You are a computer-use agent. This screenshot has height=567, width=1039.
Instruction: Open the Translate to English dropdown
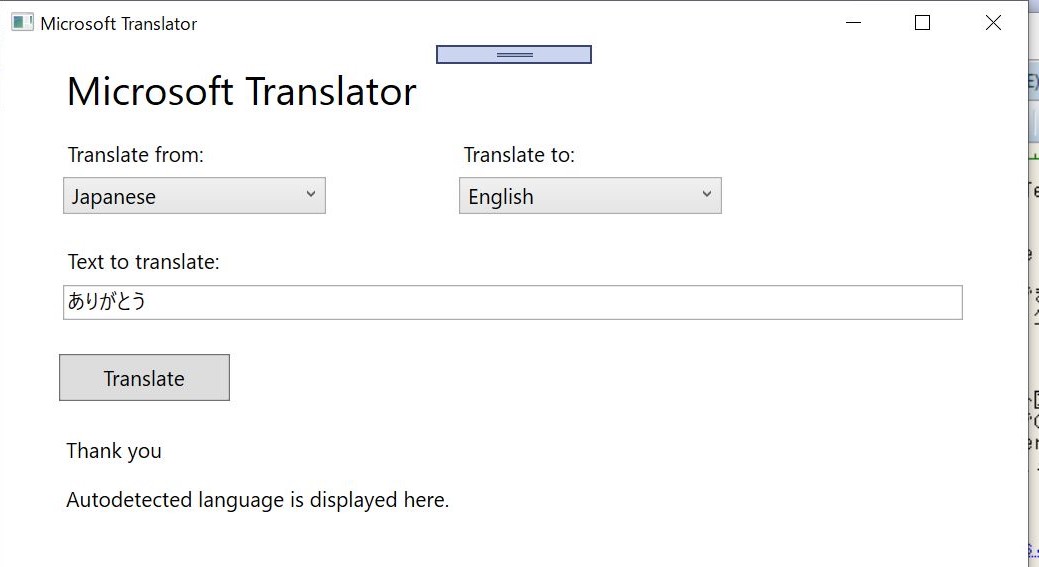[x=590, y=195]
